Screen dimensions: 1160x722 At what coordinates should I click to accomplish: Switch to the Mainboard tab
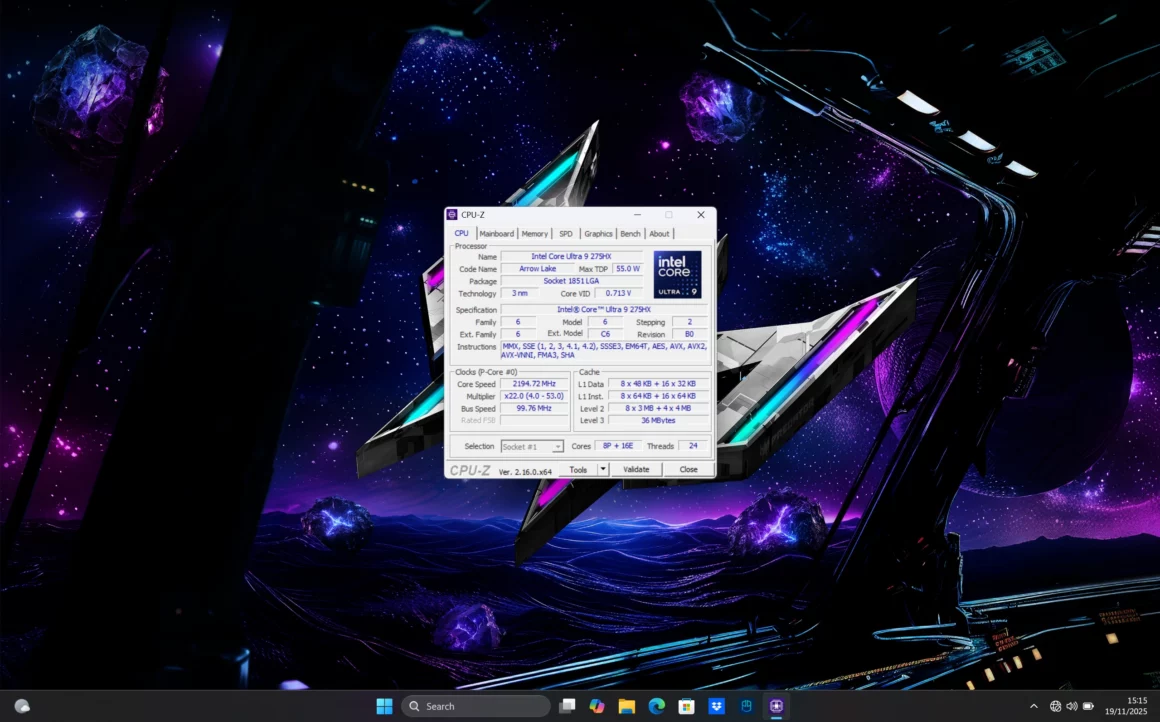pos(497,233)
